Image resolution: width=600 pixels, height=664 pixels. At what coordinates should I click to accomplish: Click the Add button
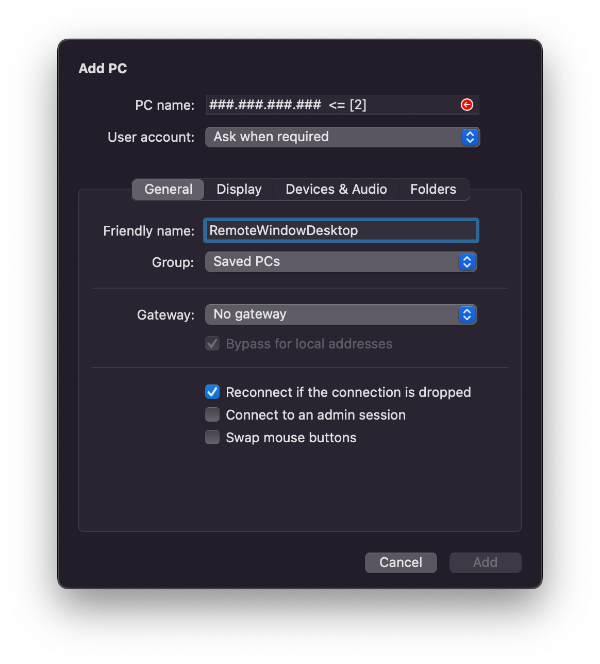pyautogui.click(x=485, y=562)
